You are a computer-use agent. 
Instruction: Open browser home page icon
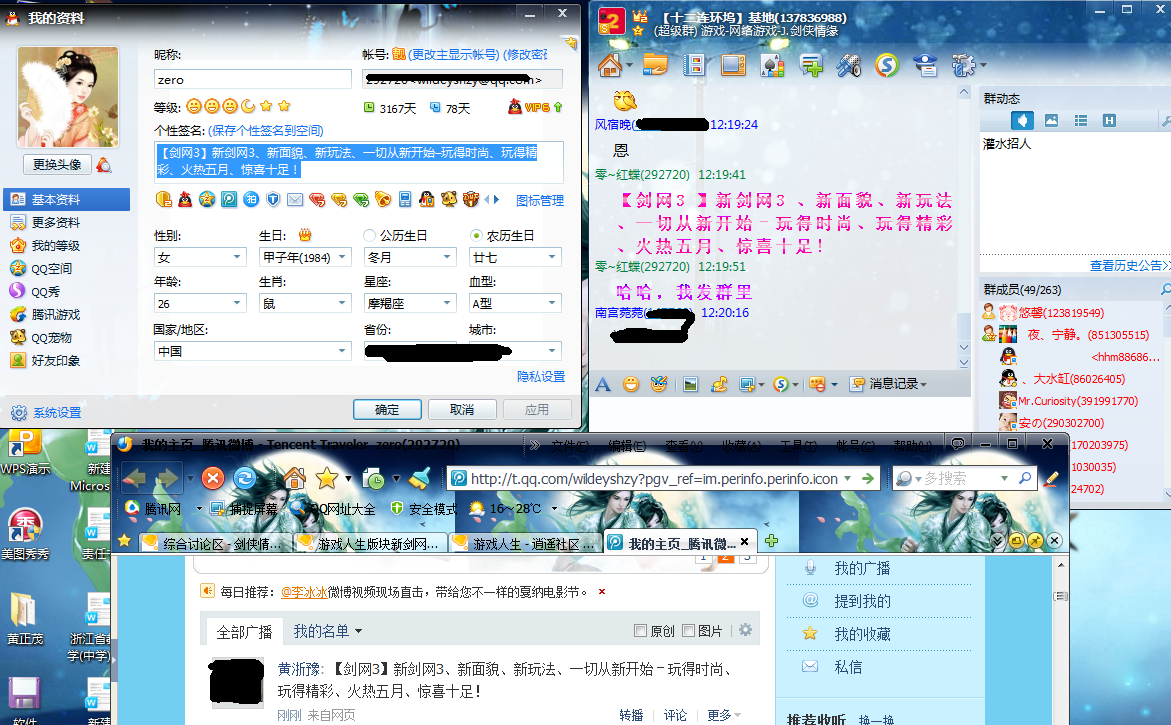pos(294,478)
